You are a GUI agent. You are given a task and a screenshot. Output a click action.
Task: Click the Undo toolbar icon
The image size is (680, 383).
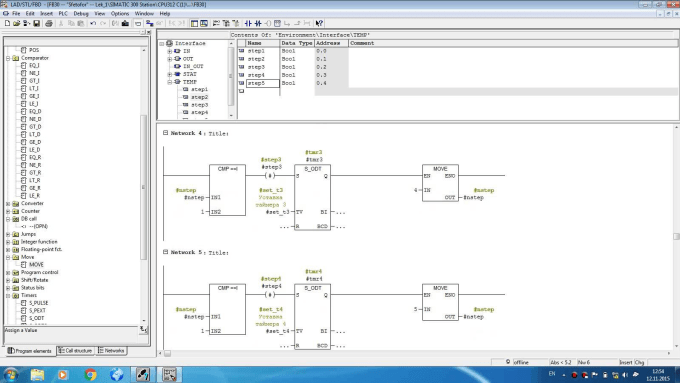(x=93, y=23)
